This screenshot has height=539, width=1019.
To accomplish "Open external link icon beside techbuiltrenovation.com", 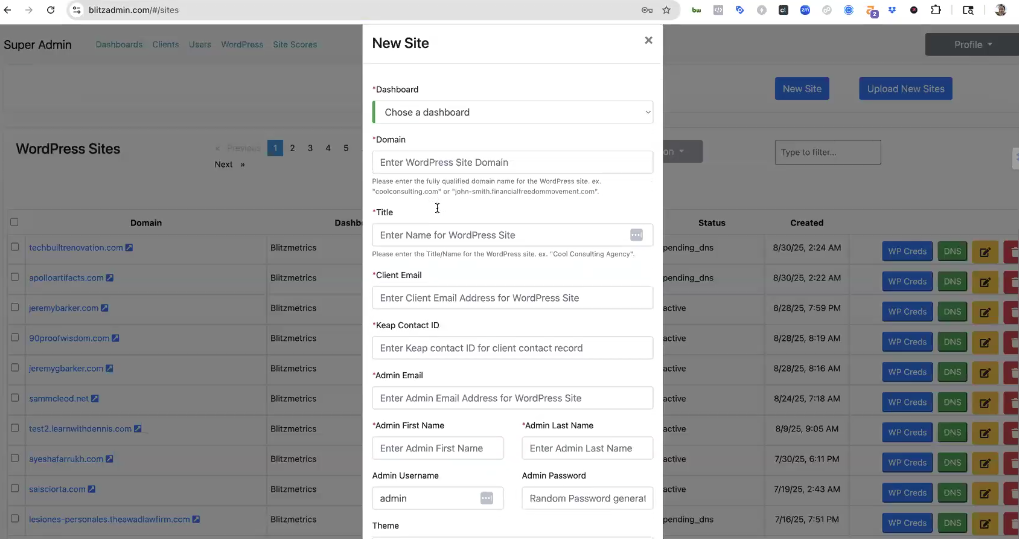I will (x=129, y=248).
